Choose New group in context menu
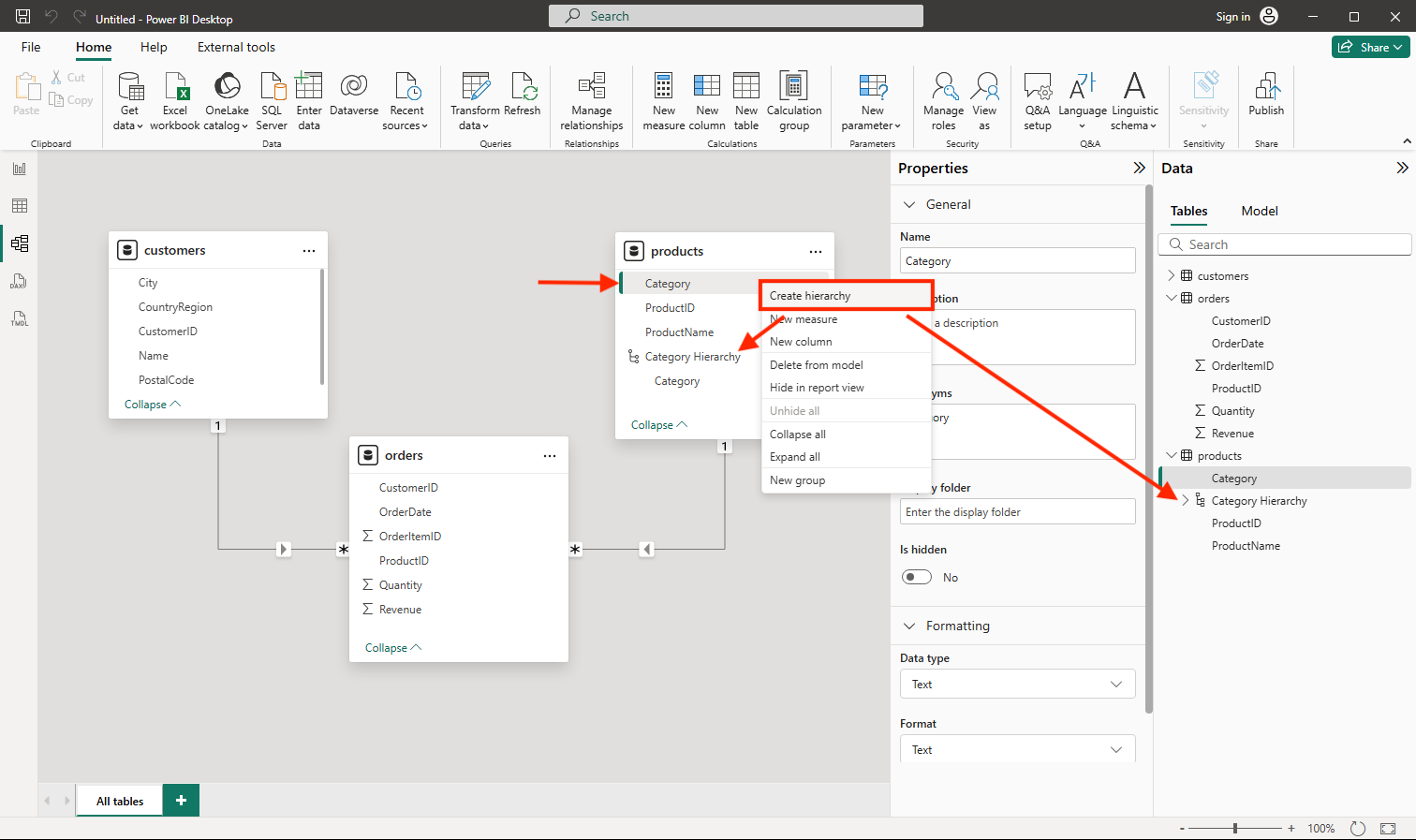The height and width of the screenshot is (840, 1416). (846, 480)
